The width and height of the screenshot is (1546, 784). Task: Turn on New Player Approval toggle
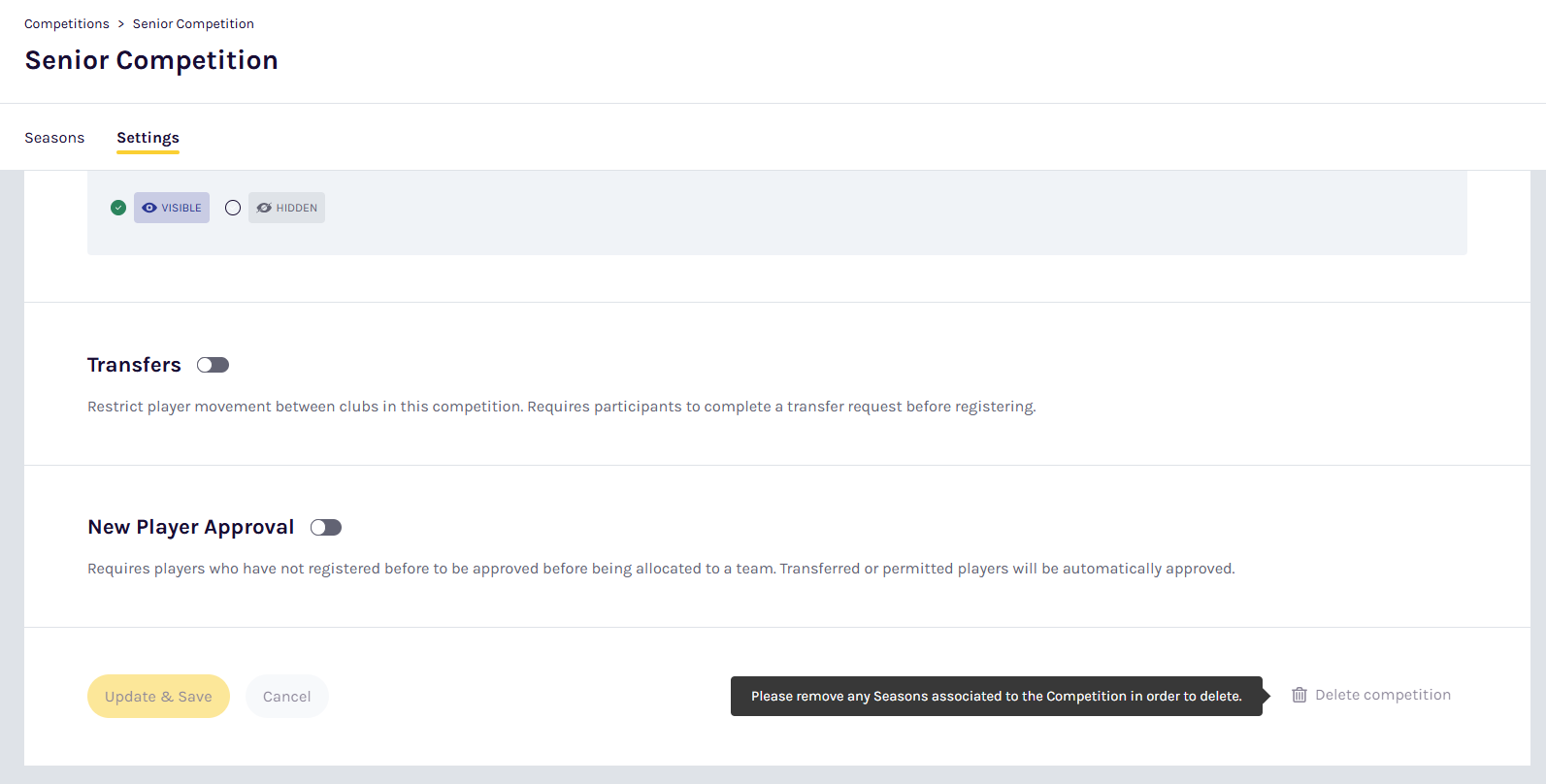click(326, 527)
